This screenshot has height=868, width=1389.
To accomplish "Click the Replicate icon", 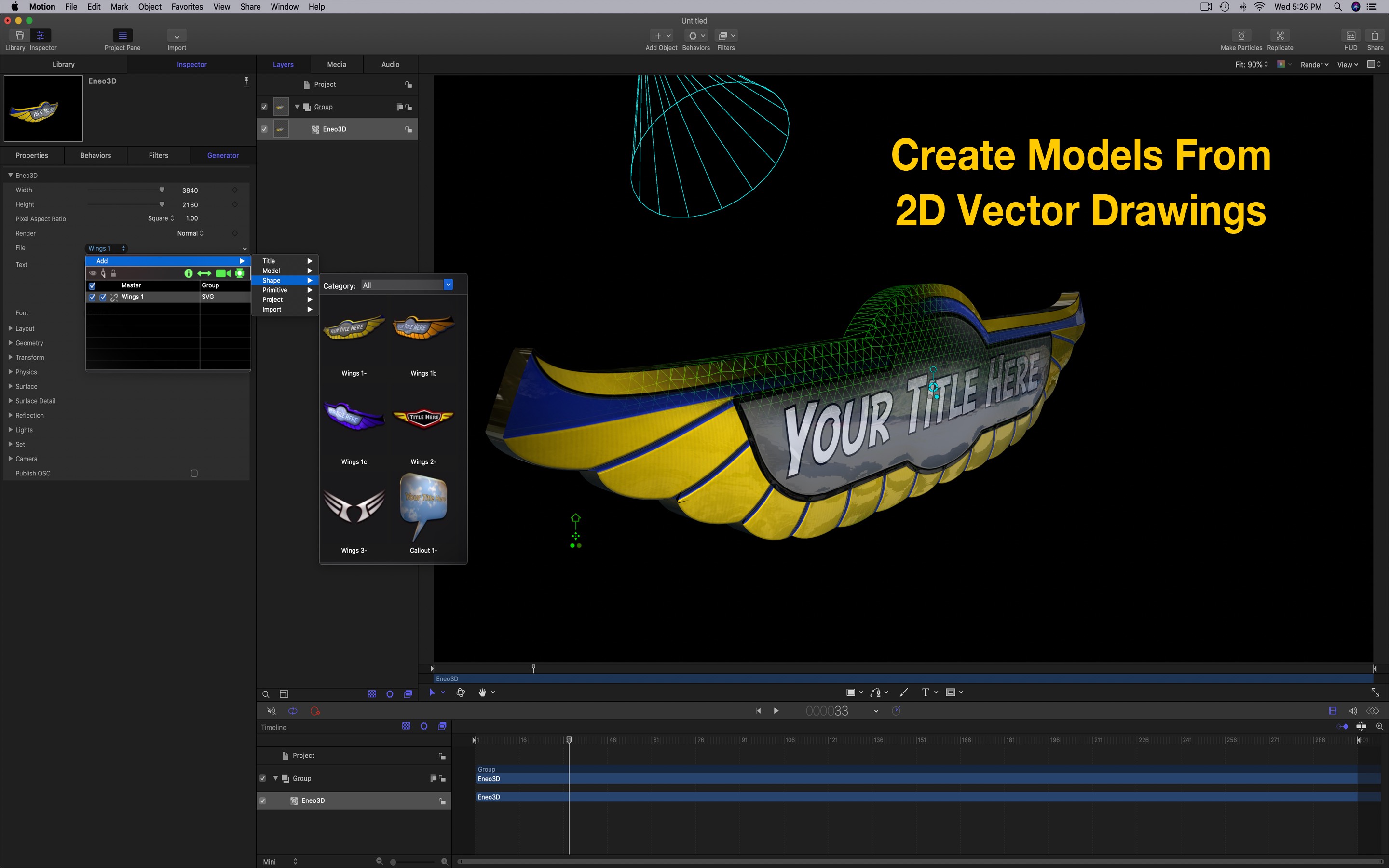I will point(1280,36).
